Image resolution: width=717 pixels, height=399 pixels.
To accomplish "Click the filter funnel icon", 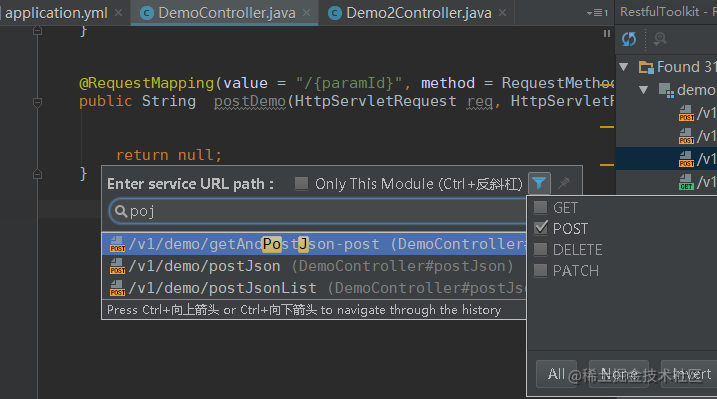I will [x=539, y=183].
